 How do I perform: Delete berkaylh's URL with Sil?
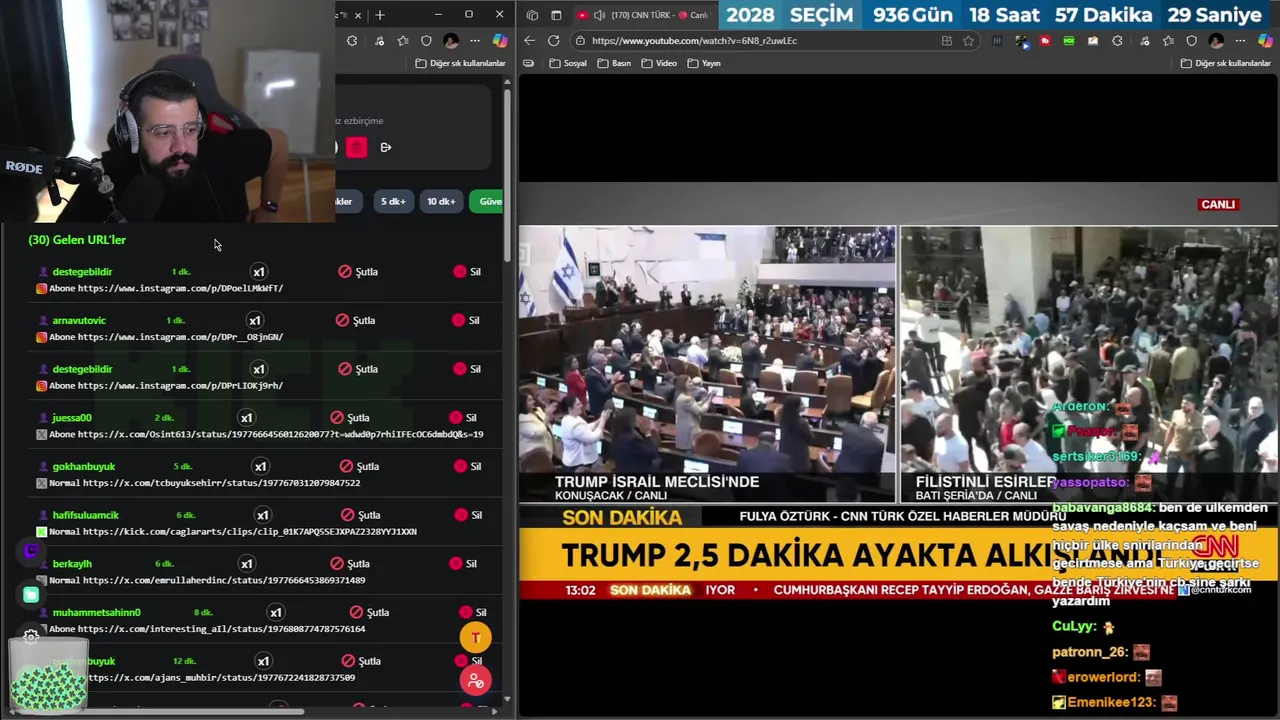pyautogui.click(x=463, y=564)
